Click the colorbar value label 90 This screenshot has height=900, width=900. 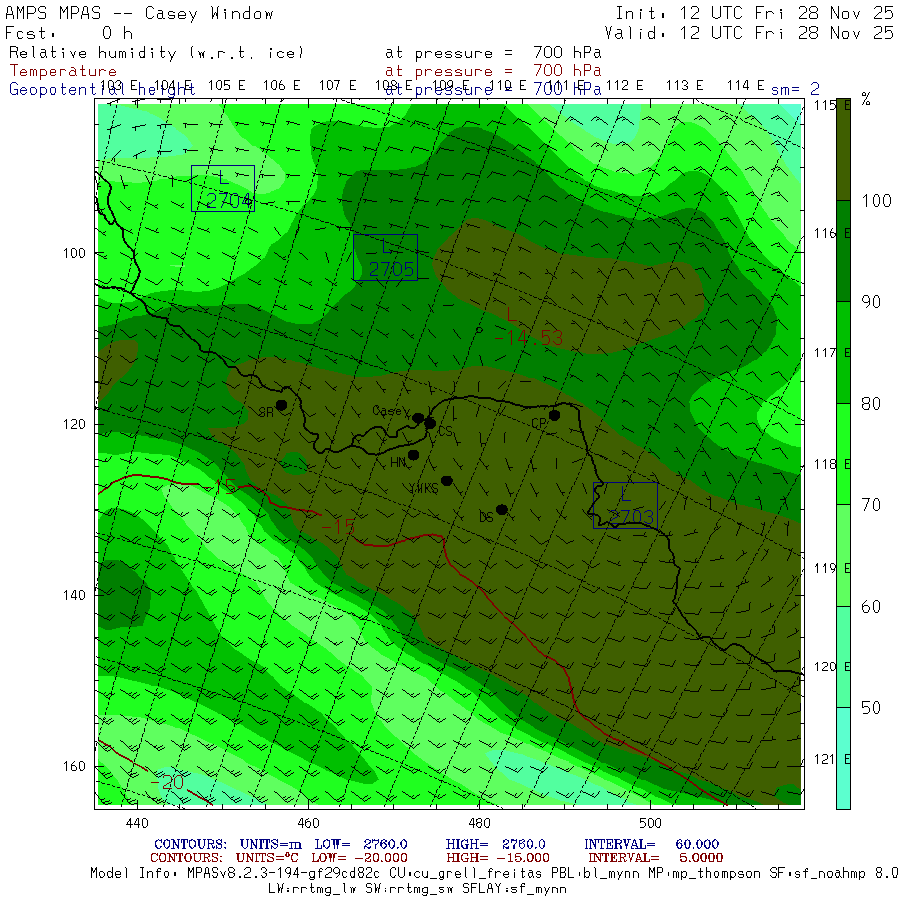pos(871,302)
